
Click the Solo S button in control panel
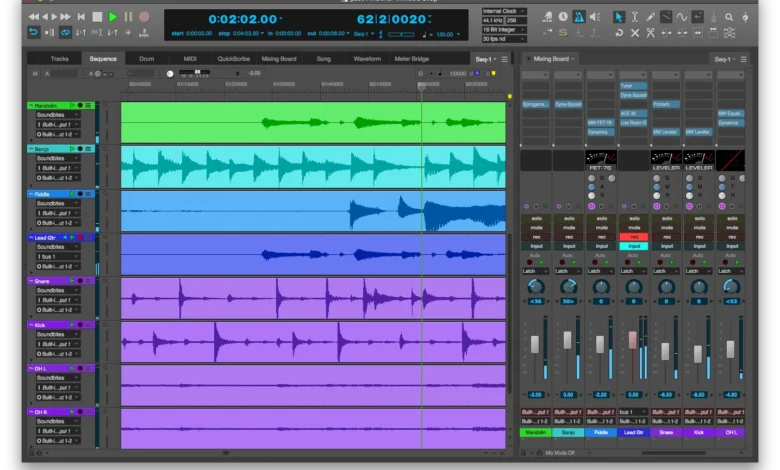(563, 33)
